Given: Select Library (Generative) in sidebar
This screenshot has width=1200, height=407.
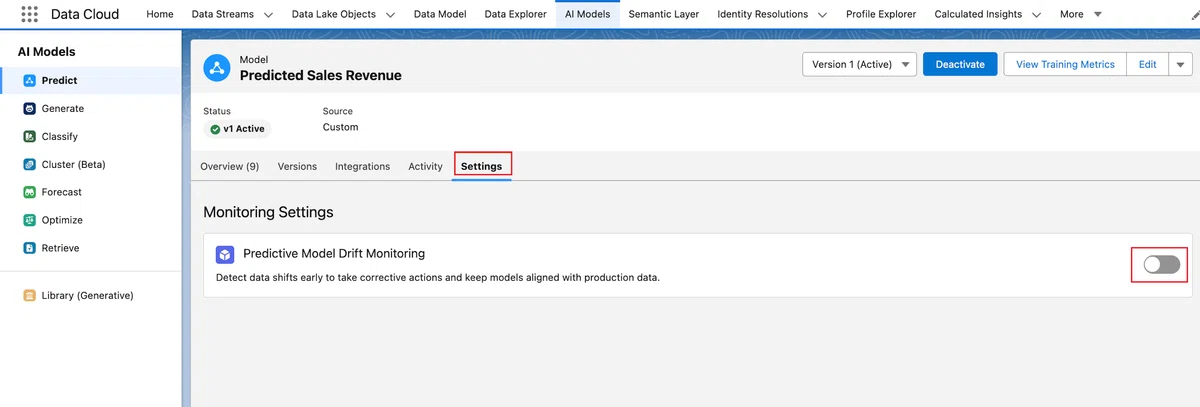Looking at the screenshot, I should tap(91, 296).
